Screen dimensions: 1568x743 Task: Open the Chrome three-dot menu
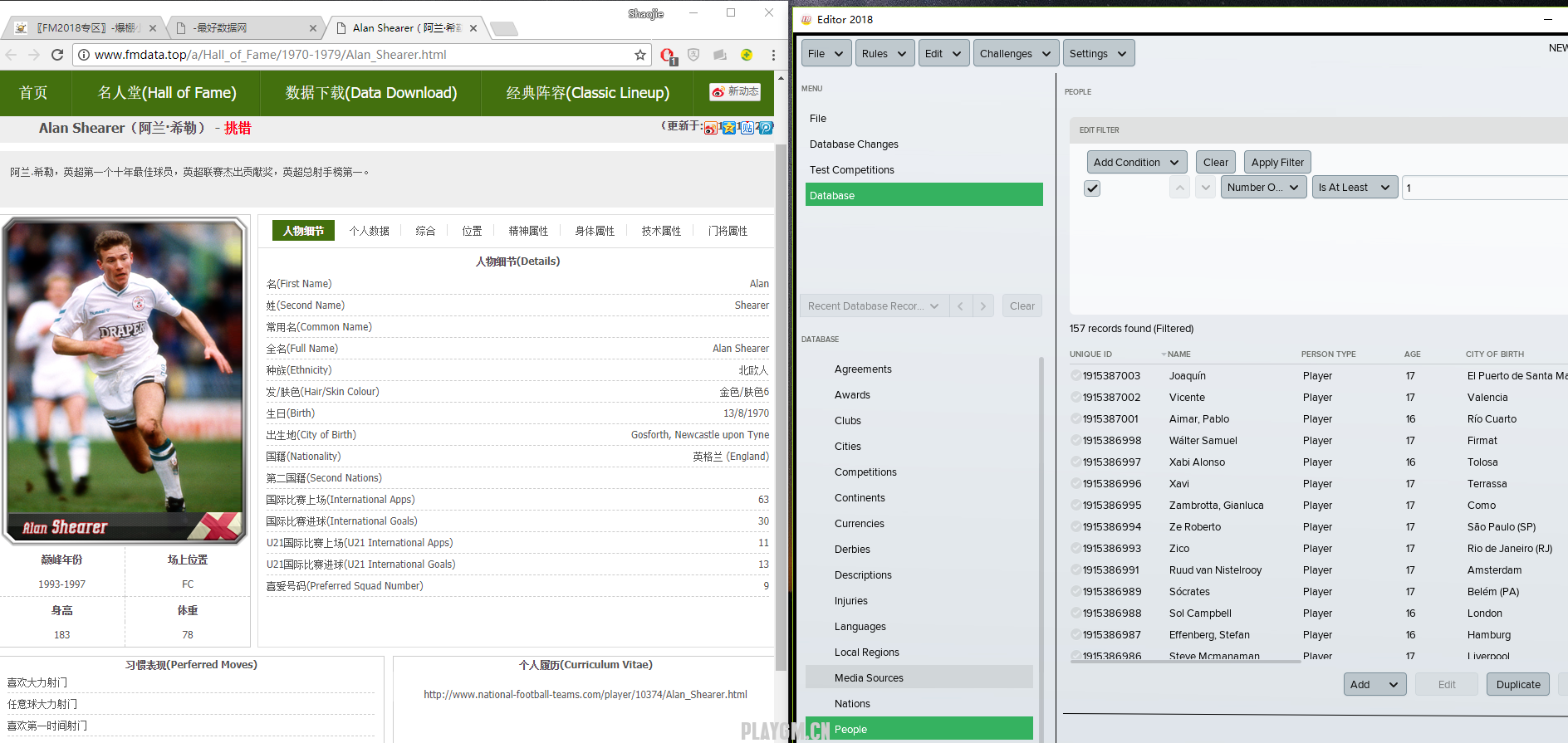[773, 55]
